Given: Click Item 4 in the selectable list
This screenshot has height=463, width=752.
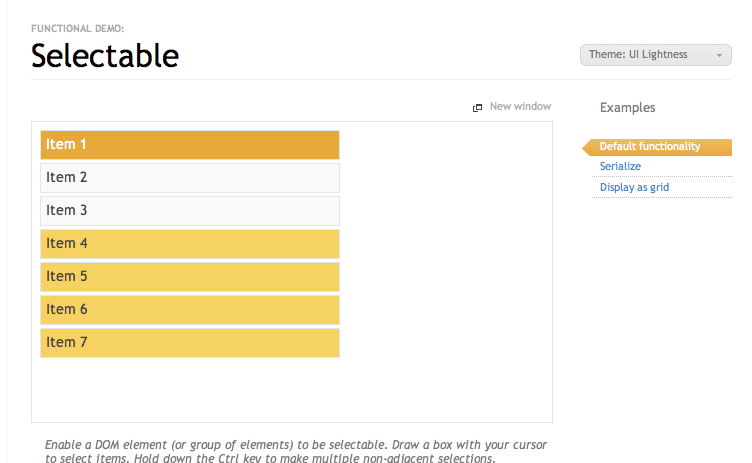Looking at the screenshot, I should pyautogui.click(x=190, y=244).
